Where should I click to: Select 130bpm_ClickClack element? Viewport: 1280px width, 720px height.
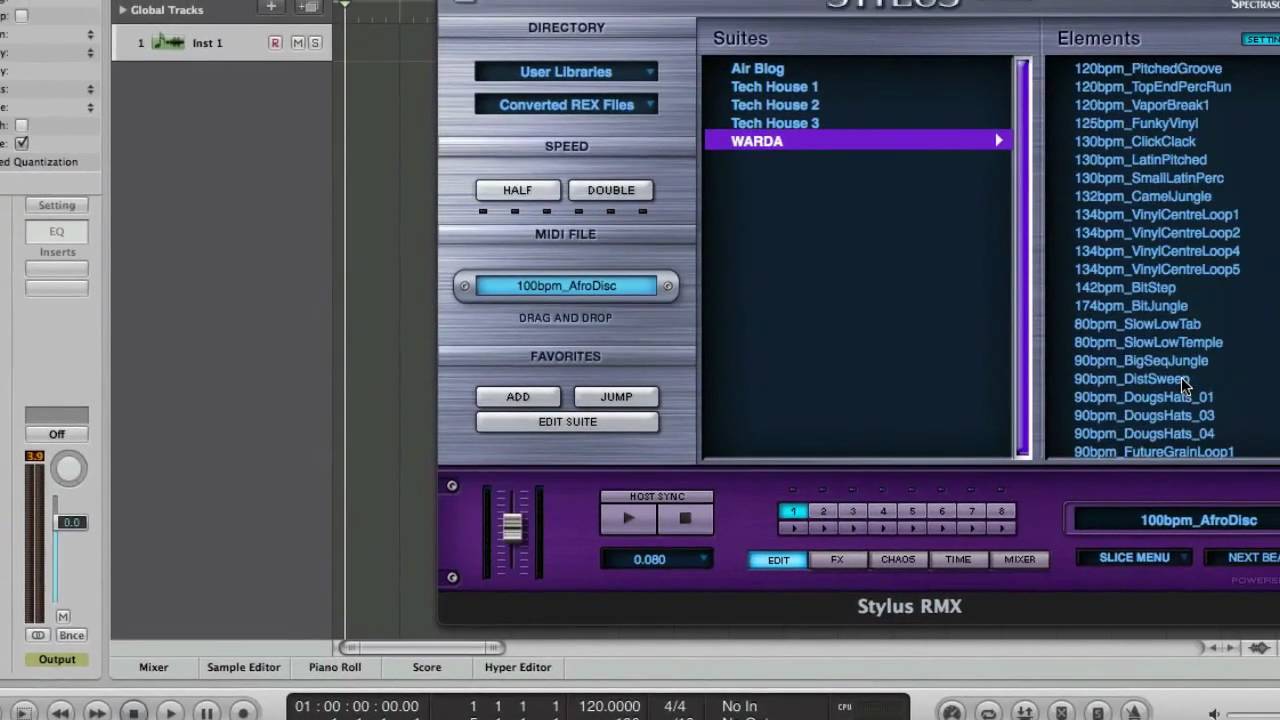1135,142
